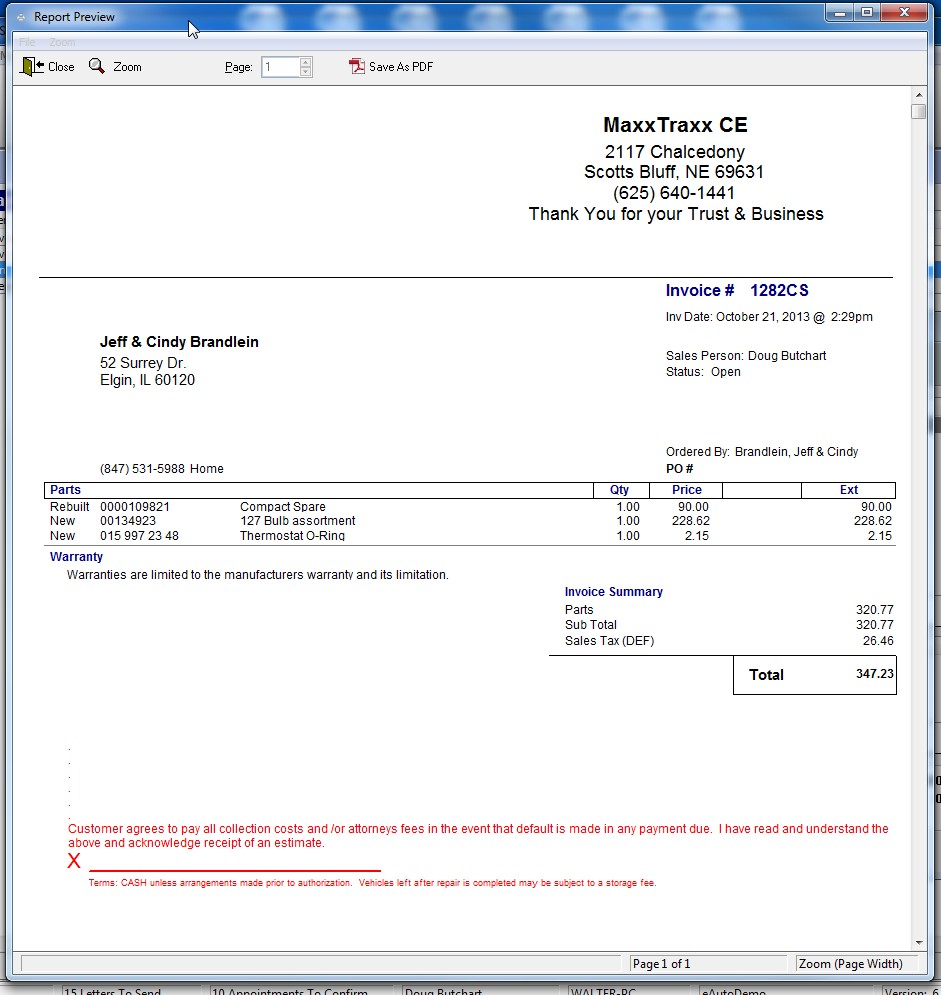Viewport: 941px width, 995px height.
Task: Click the Save As PDF icon
Action: [357, 66]
